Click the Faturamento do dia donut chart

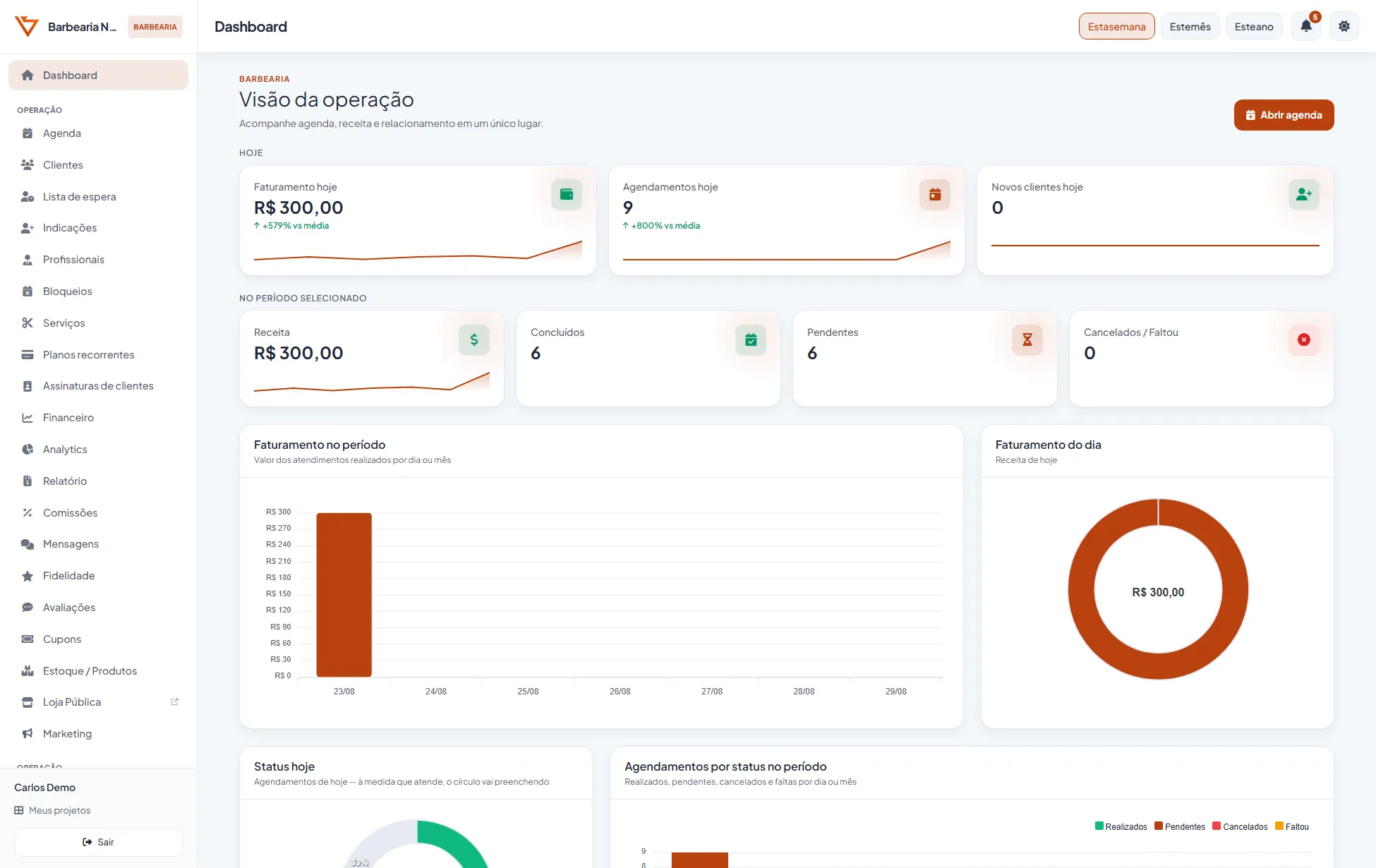coord(1158,589)
